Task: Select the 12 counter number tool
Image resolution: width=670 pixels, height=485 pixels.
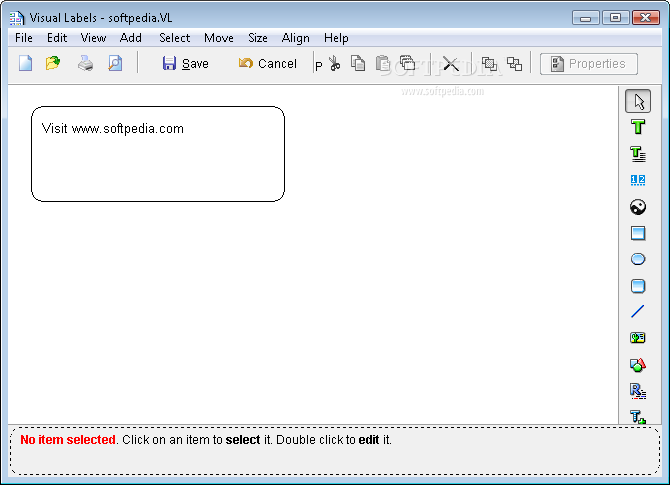Action: pyautogui.click(x=638, y=180)
